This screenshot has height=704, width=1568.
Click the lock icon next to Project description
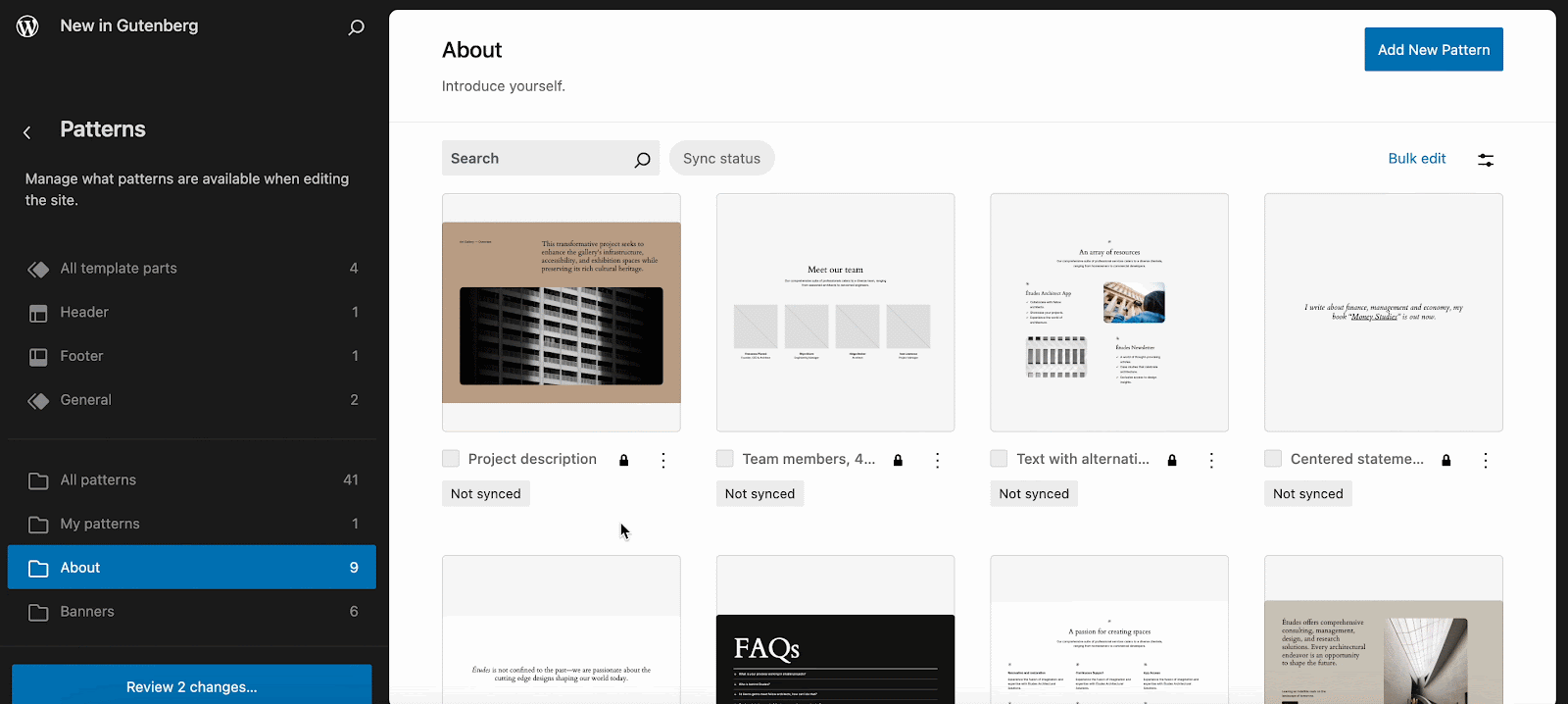[x=624, y=460]
